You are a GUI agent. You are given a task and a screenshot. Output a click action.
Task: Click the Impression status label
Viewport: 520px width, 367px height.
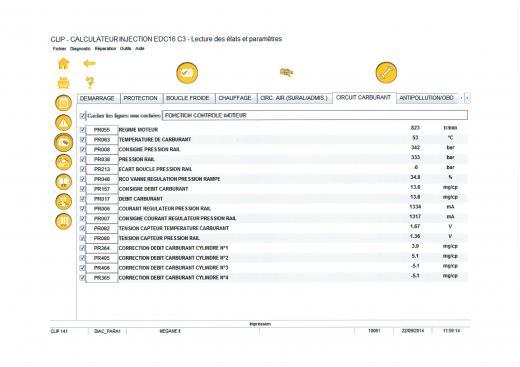(x=260, y=324)
